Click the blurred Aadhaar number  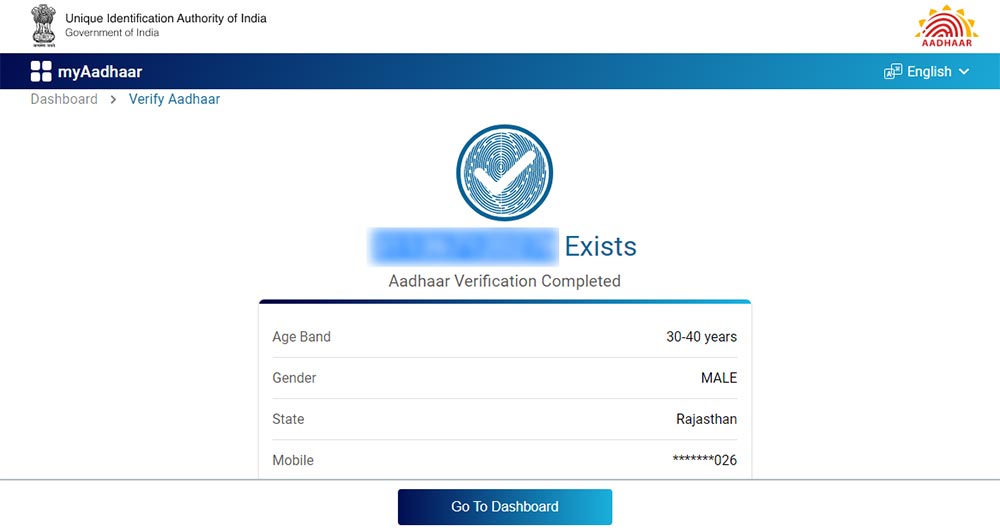(463, 246)
